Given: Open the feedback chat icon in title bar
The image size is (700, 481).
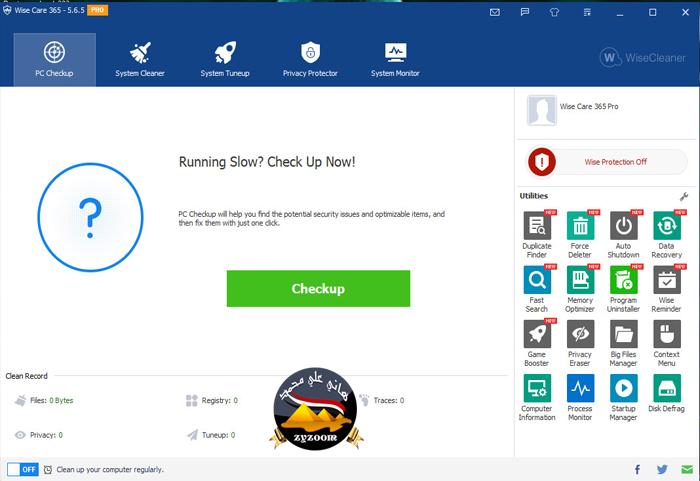Looking at the screenshot, I should pos(525,12).
